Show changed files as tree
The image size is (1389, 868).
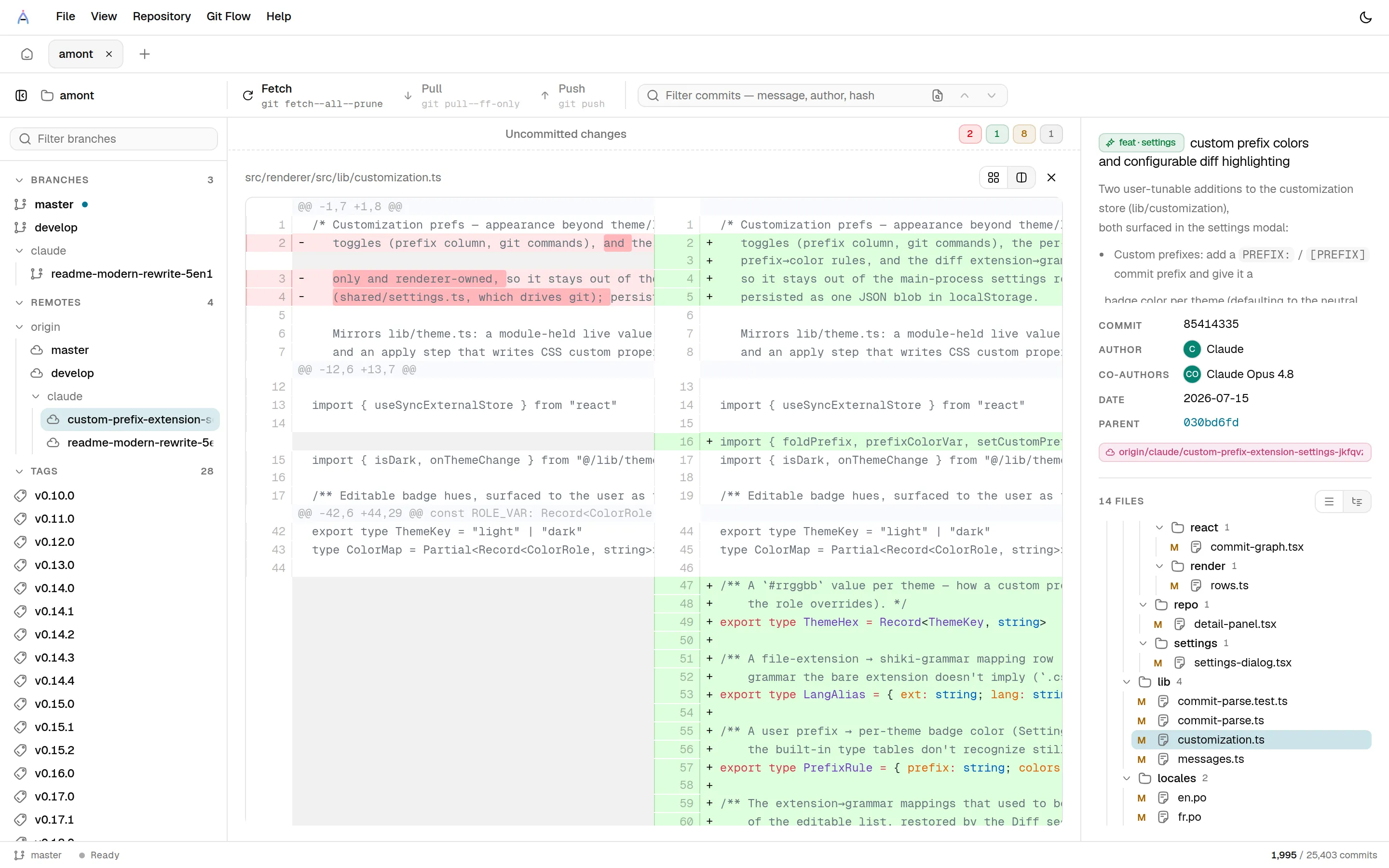coord(1357,501)
